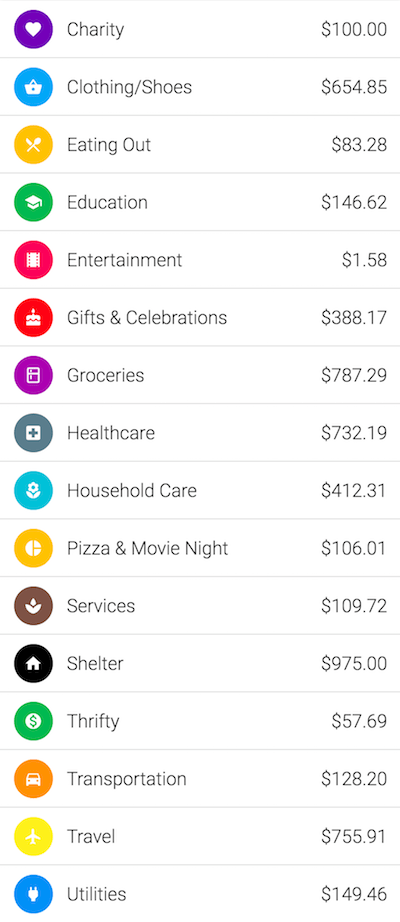This screenshot has height=922, width=400.
Task: Click the fork and spoon Eating Out icon
Action: (34, 145)
